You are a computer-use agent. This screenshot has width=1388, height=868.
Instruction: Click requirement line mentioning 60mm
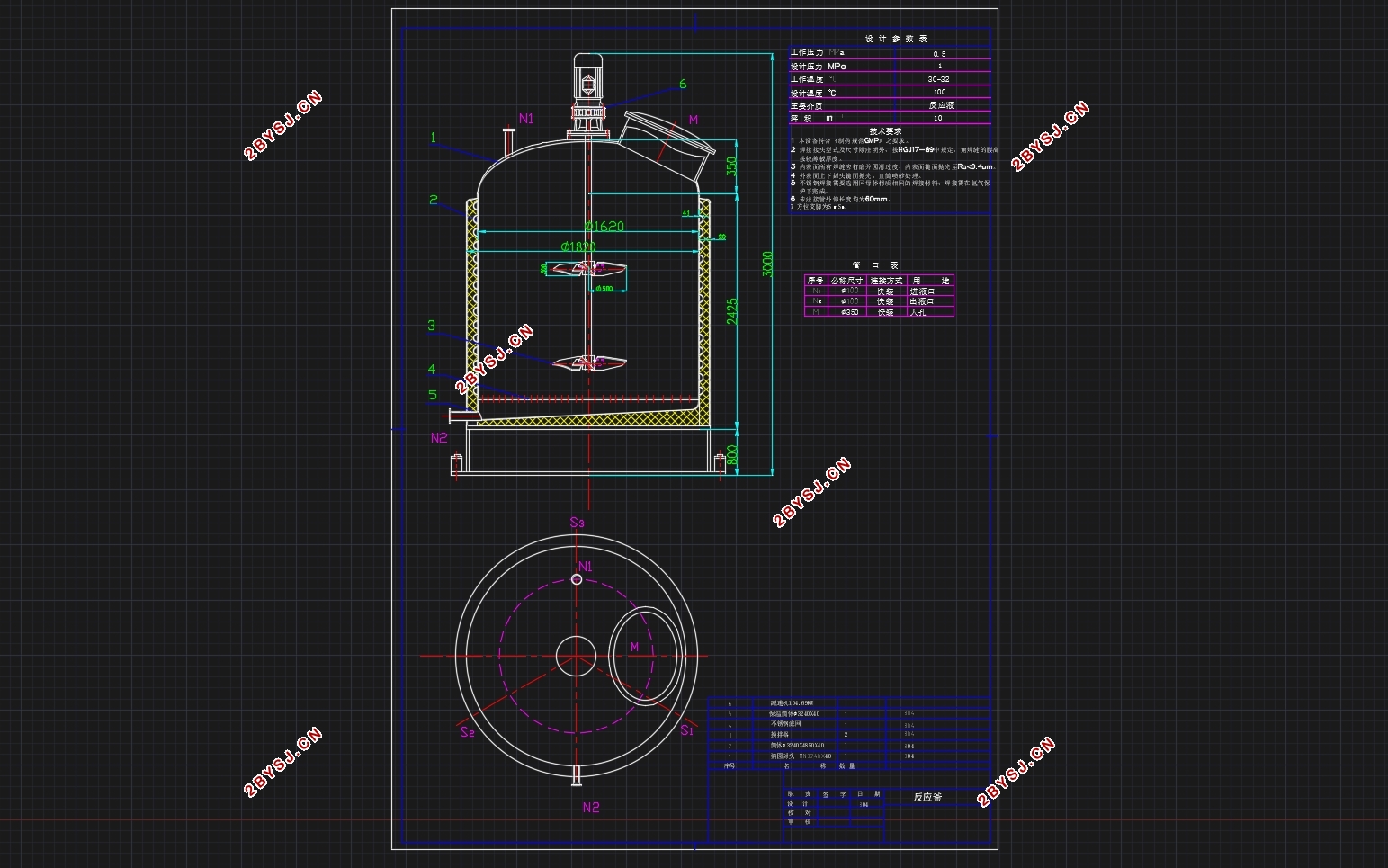point(841,199)
